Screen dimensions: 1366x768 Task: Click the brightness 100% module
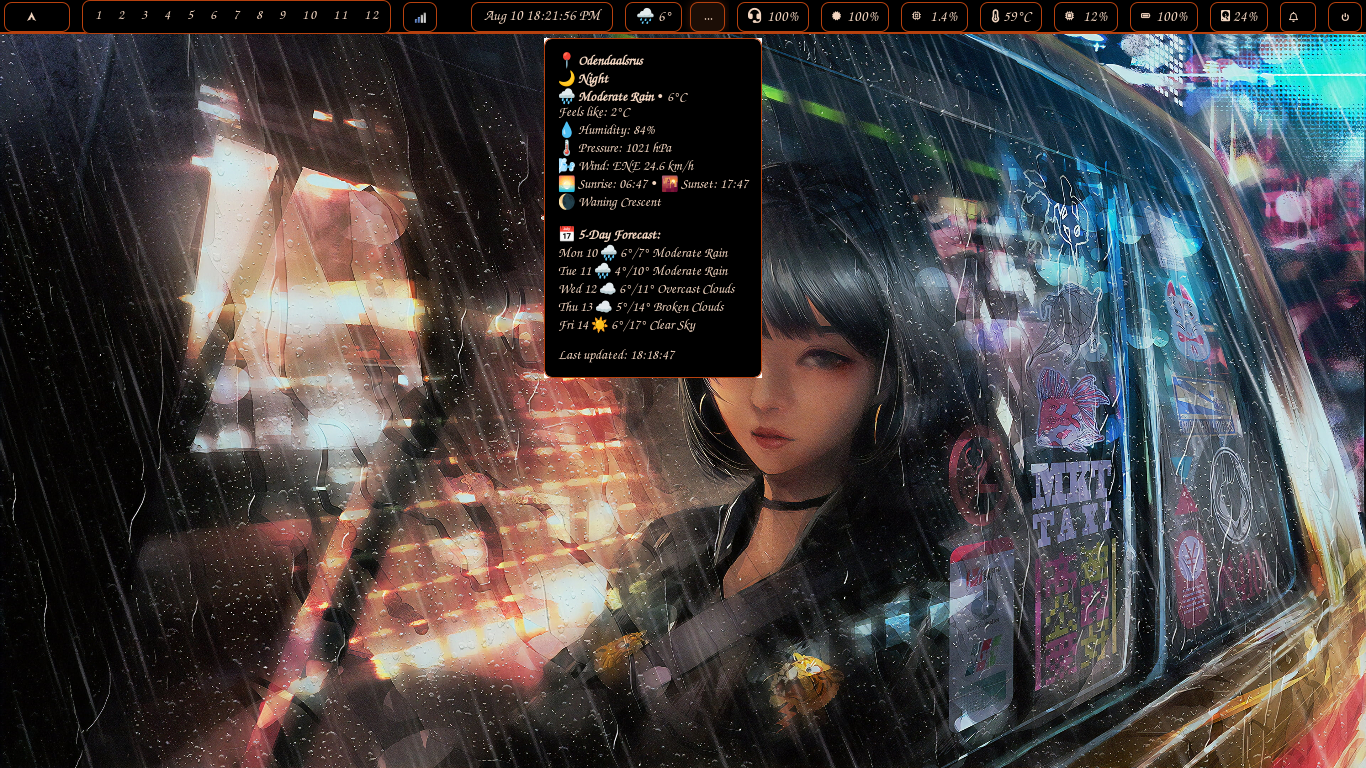point(855,17)
